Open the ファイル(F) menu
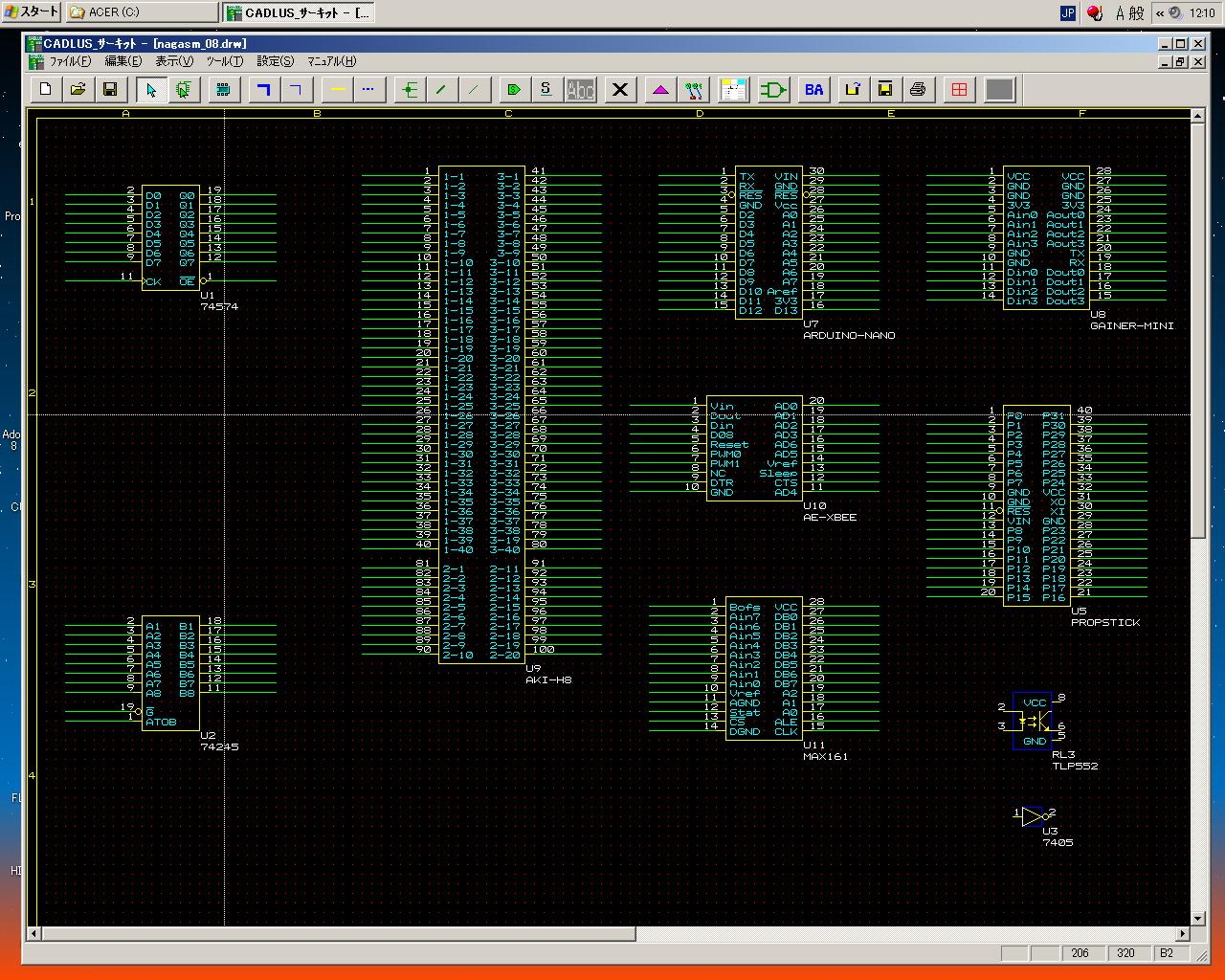Viewport: 1225px width, 980px height. point(70,61)
